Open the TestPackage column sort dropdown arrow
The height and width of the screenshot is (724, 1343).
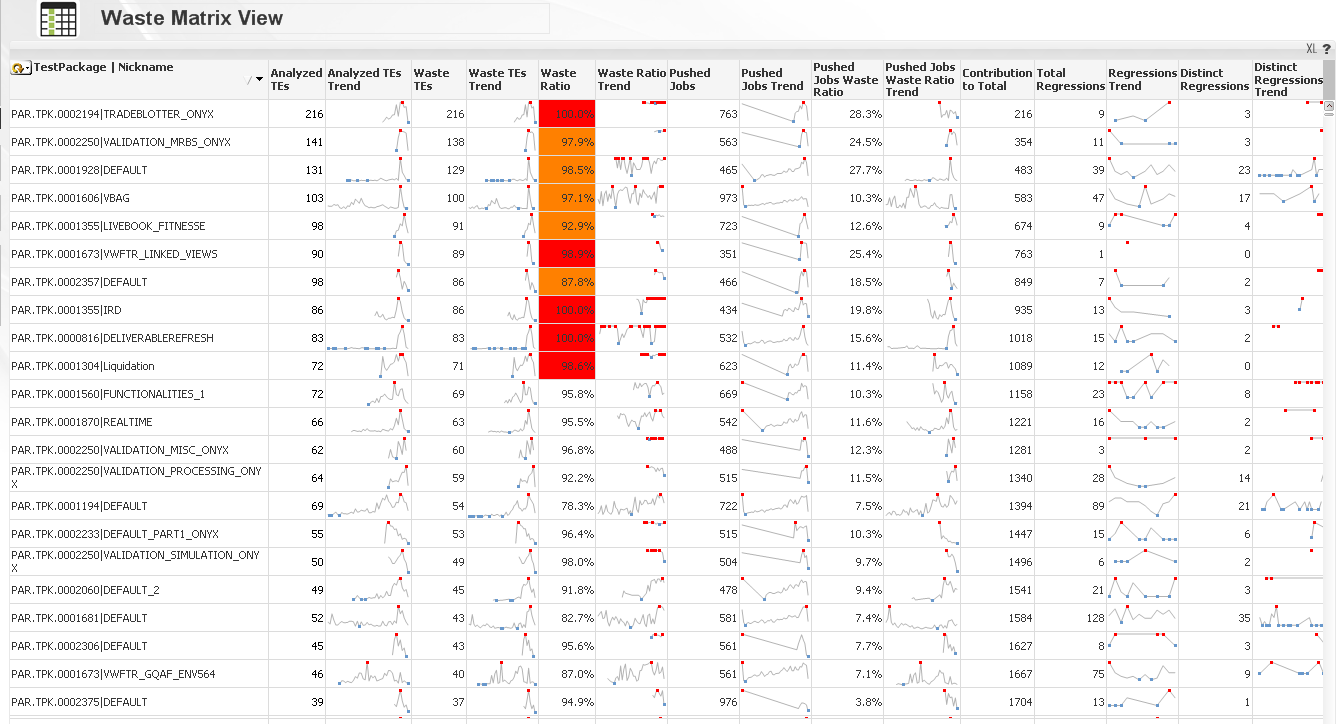[x=260, y=79]
